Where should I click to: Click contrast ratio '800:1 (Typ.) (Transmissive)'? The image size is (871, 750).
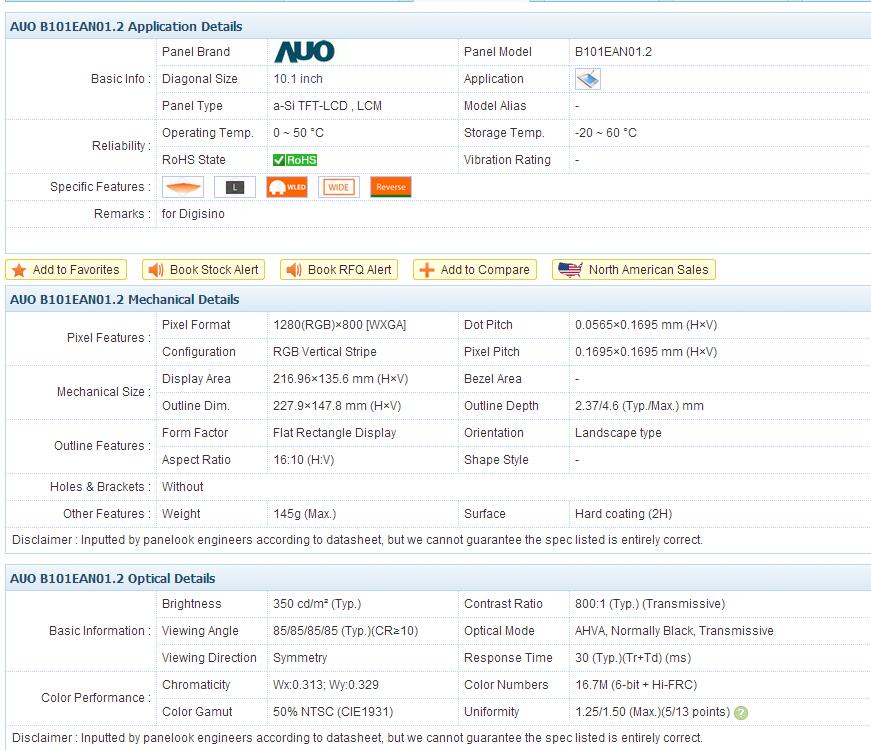pos(650,604)
